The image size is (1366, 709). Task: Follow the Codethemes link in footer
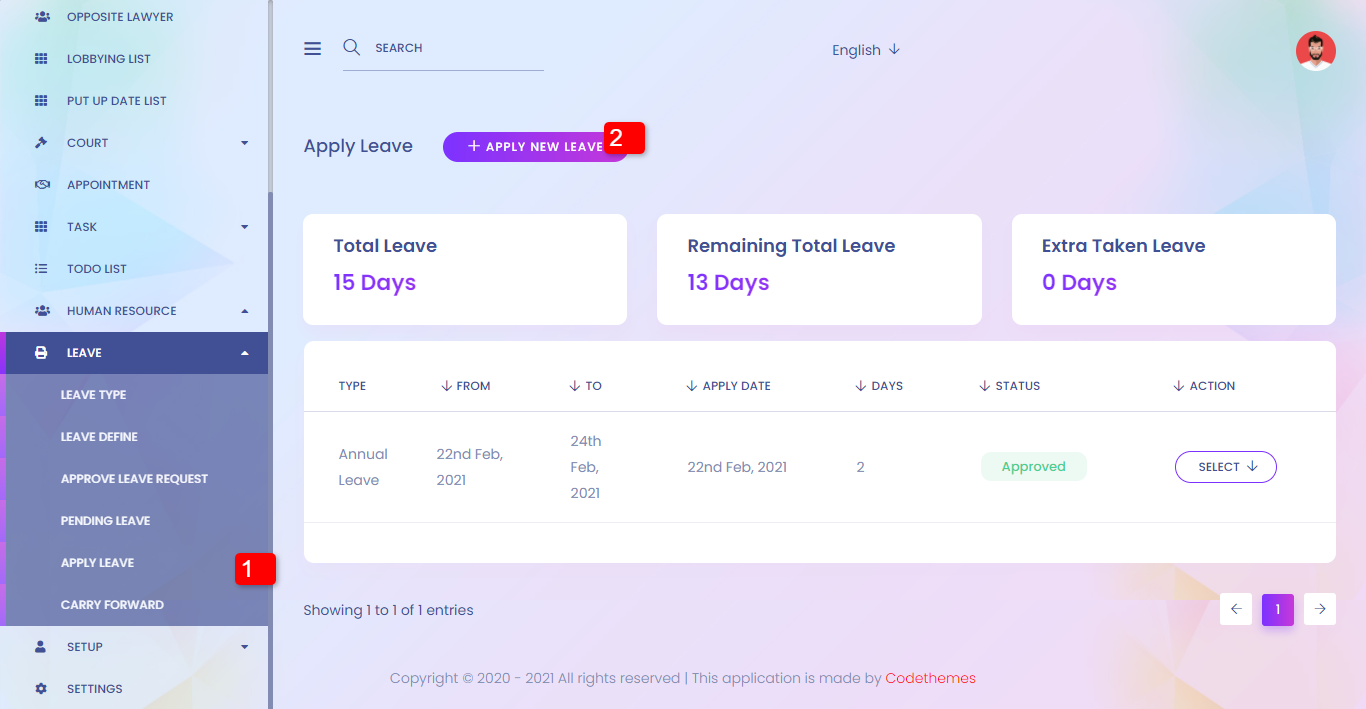point(930,678)
